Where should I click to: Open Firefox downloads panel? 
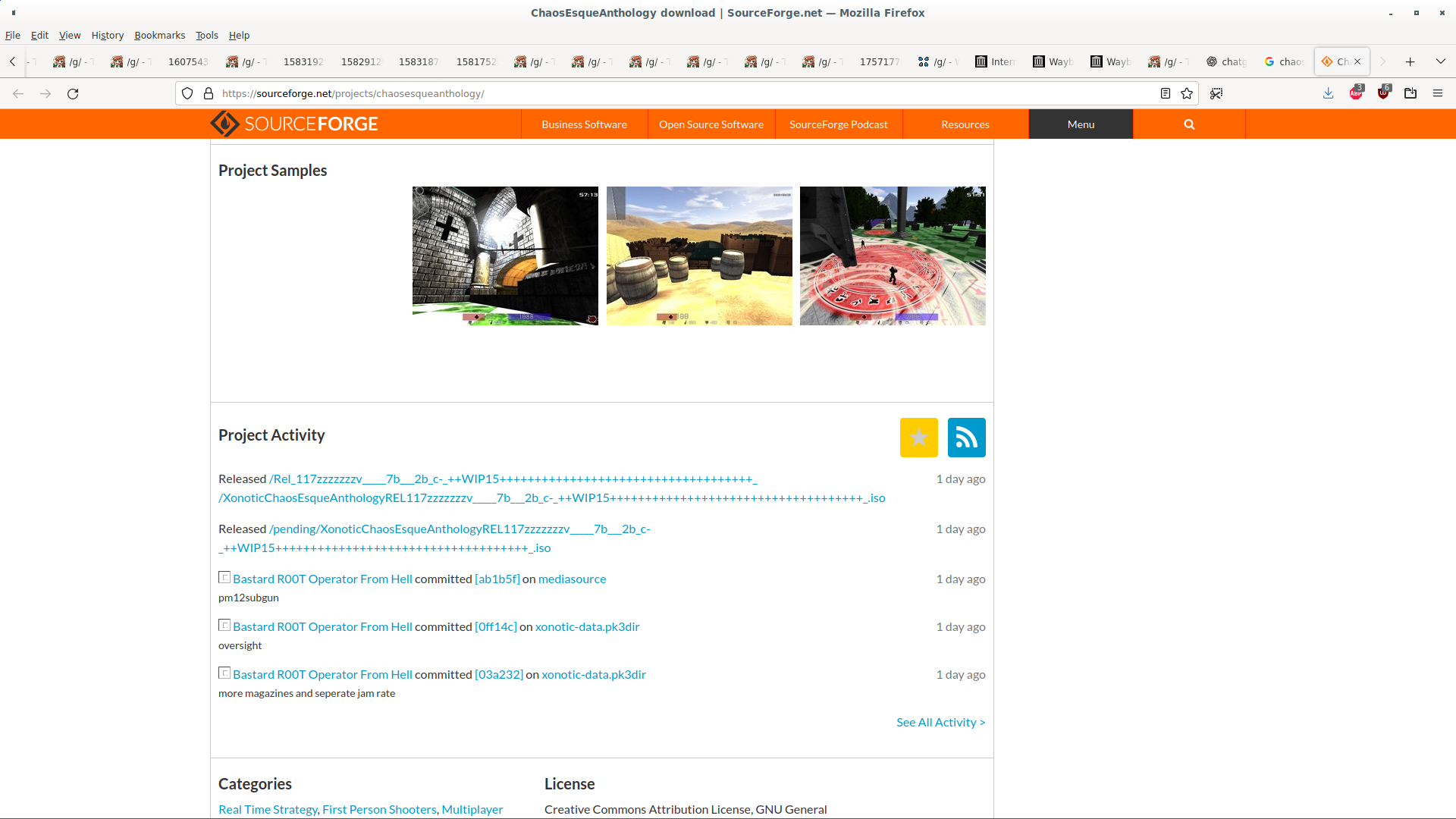(x=1328, y=93)
